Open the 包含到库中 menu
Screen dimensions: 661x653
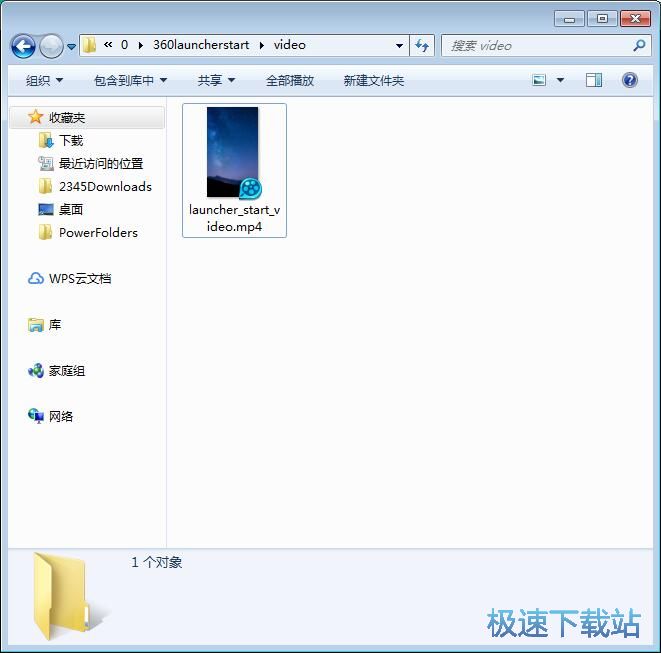[130, 80]
